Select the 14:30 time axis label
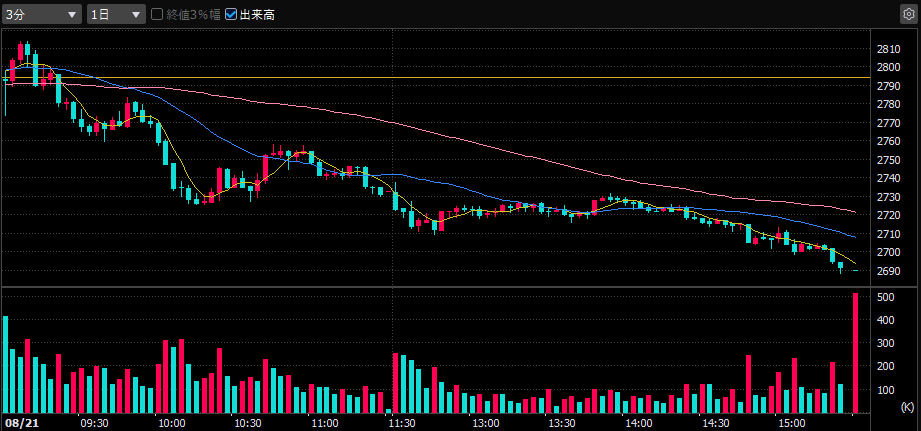The image size is (921, 431). tap(717, 423)
